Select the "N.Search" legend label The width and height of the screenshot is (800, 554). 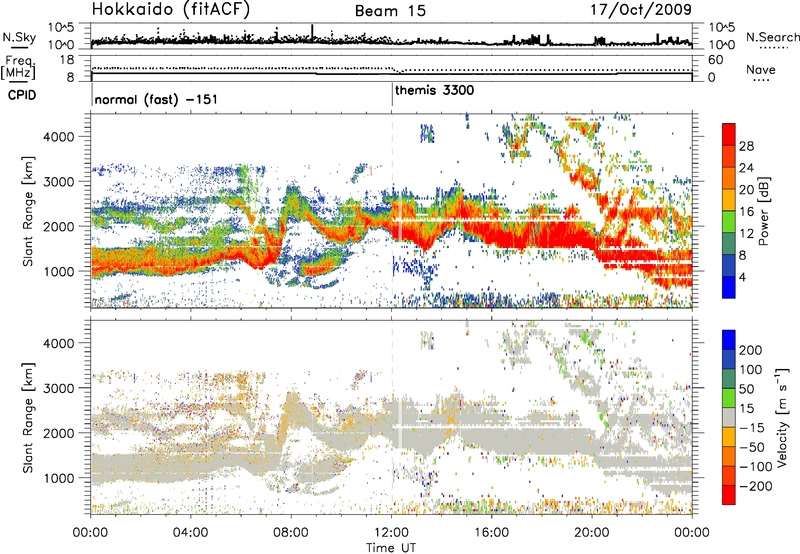click(x=772, y=37)
